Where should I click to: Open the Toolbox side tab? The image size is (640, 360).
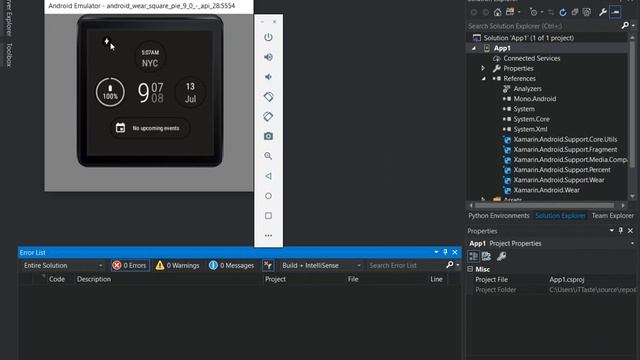9,55
